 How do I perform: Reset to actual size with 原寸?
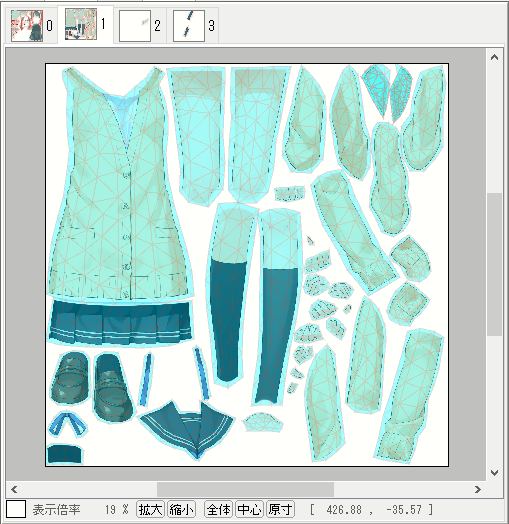point(280,509)
